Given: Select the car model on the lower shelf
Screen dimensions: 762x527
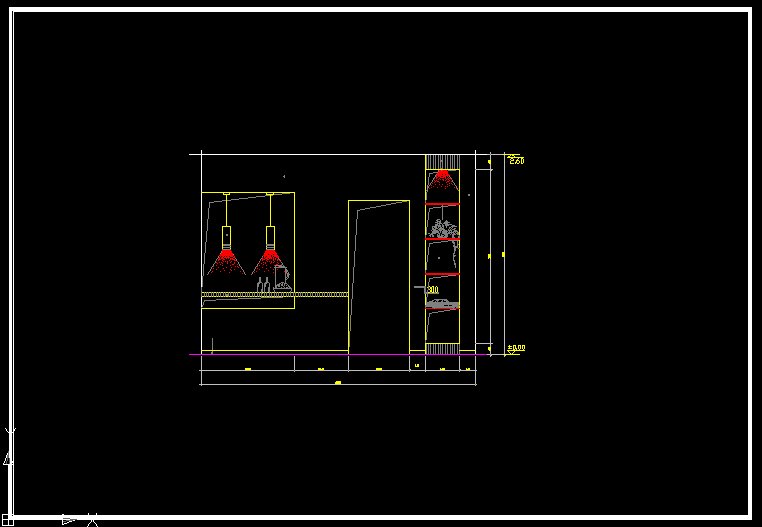Looking at the screenshot, I should (x=441, y=304).
